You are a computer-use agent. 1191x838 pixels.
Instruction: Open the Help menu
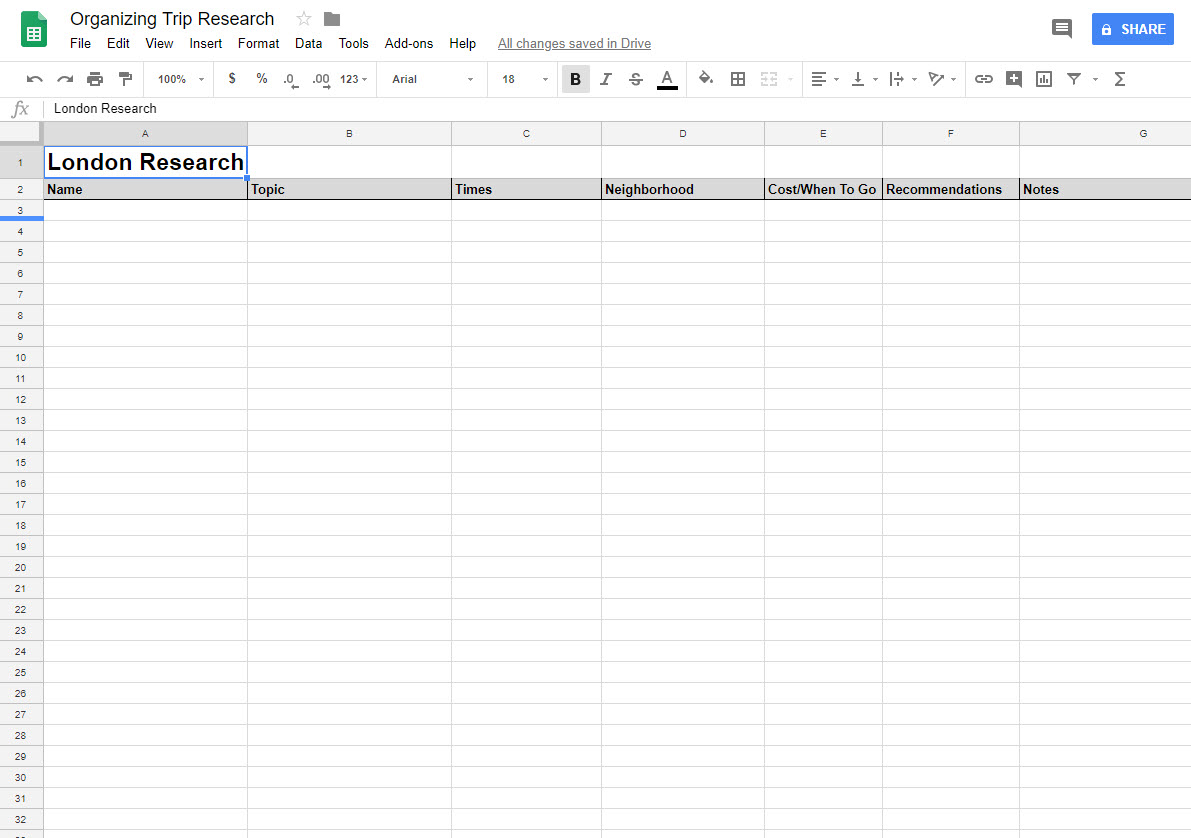(463, 43)
